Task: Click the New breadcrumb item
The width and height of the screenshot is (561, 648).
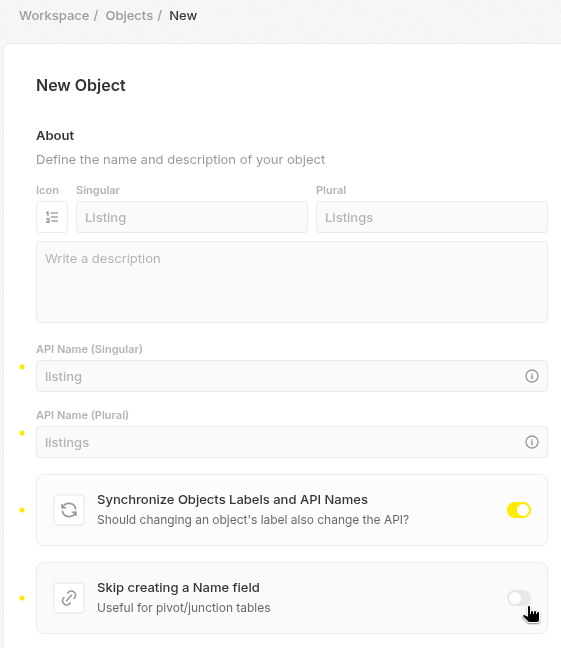Action: pos(183,16)
